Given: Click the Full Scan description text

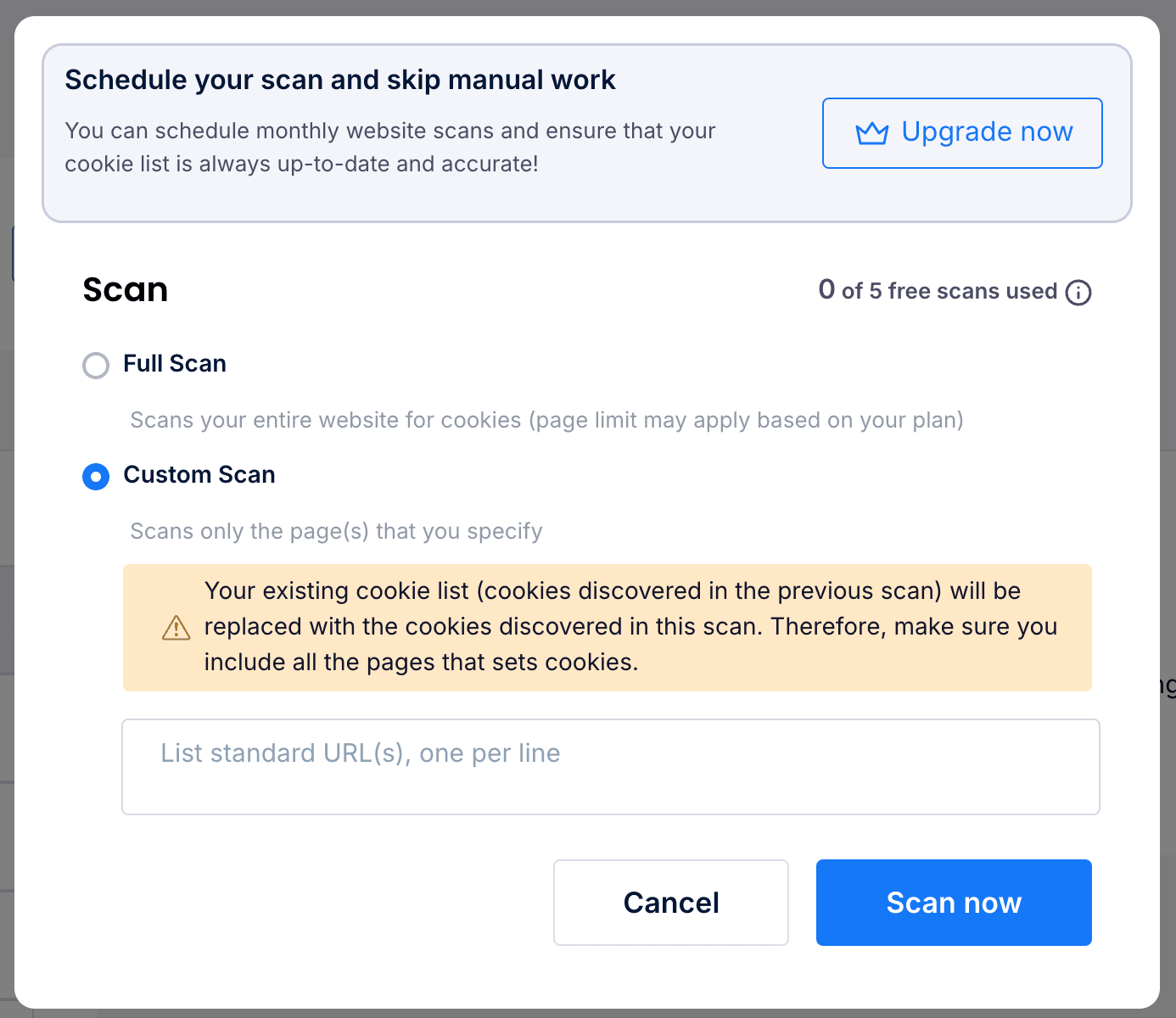Looking at the screenshot, I should (x=546, y=420).
